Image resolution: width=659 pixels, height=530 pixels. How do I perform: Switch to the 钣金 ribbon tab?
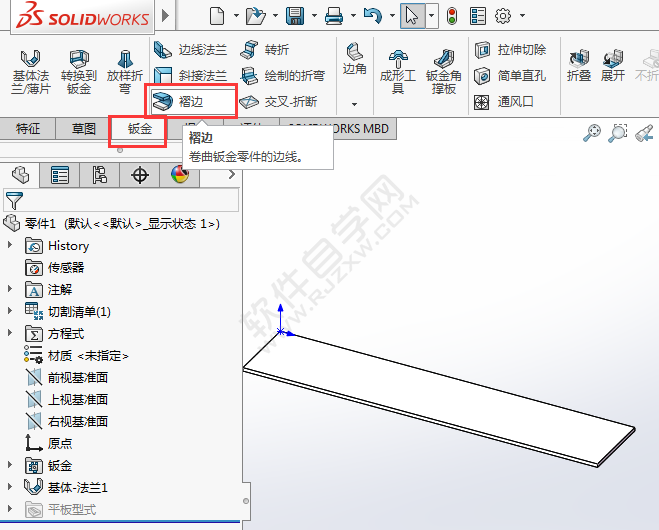pos(140,129)
